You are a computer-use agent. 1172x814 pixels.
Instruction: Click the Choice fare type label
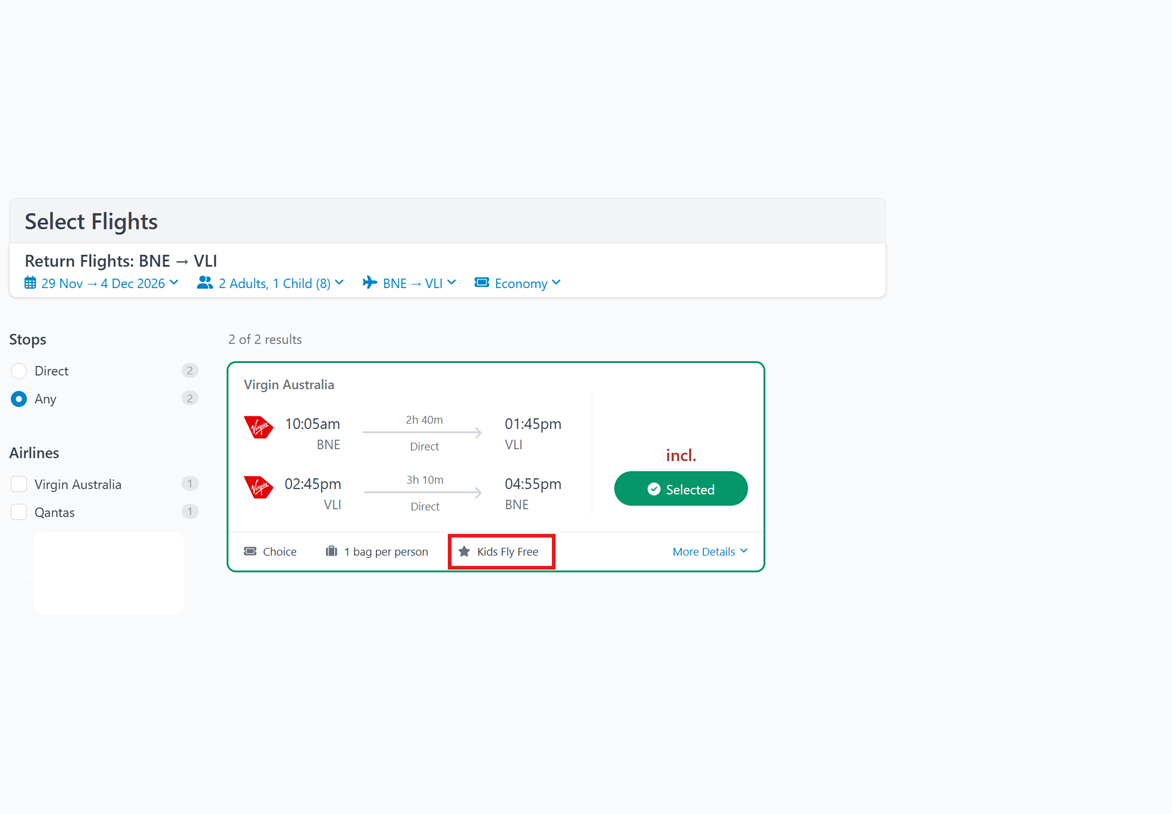click(x=279, y=551)
